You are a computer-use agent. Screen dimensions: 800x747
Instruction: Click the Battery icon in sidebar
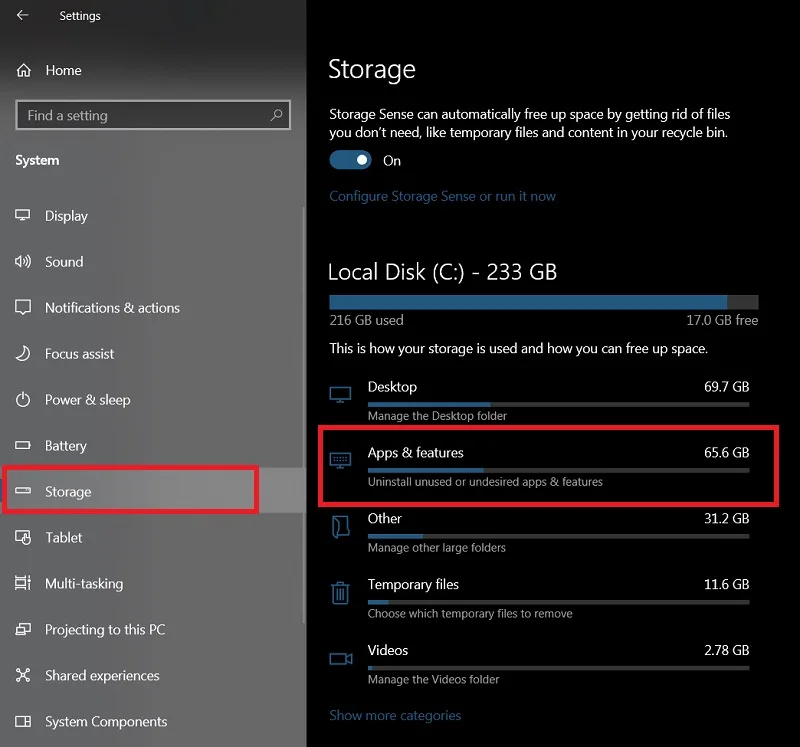[x=22, y=445]
